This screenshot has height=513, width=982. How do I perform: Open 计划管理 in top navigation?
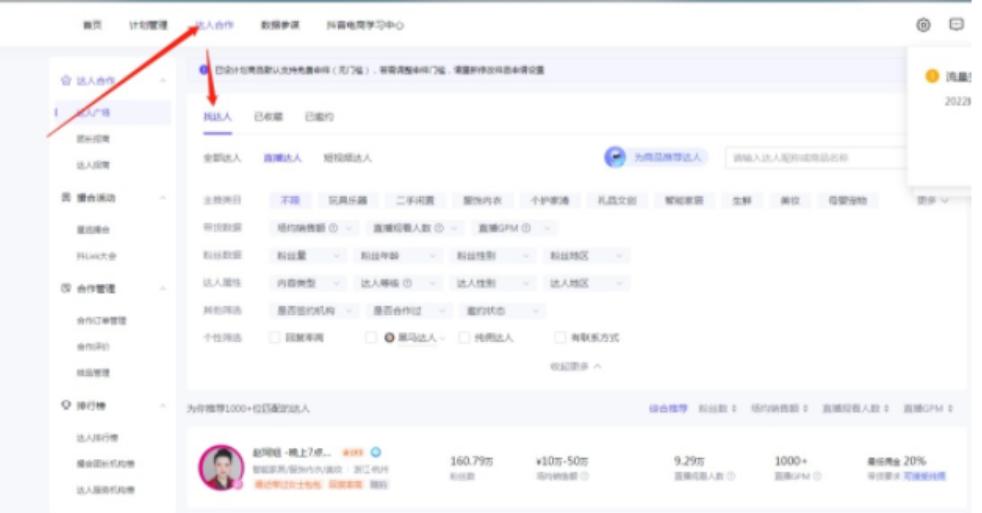(x=148, y=25)
